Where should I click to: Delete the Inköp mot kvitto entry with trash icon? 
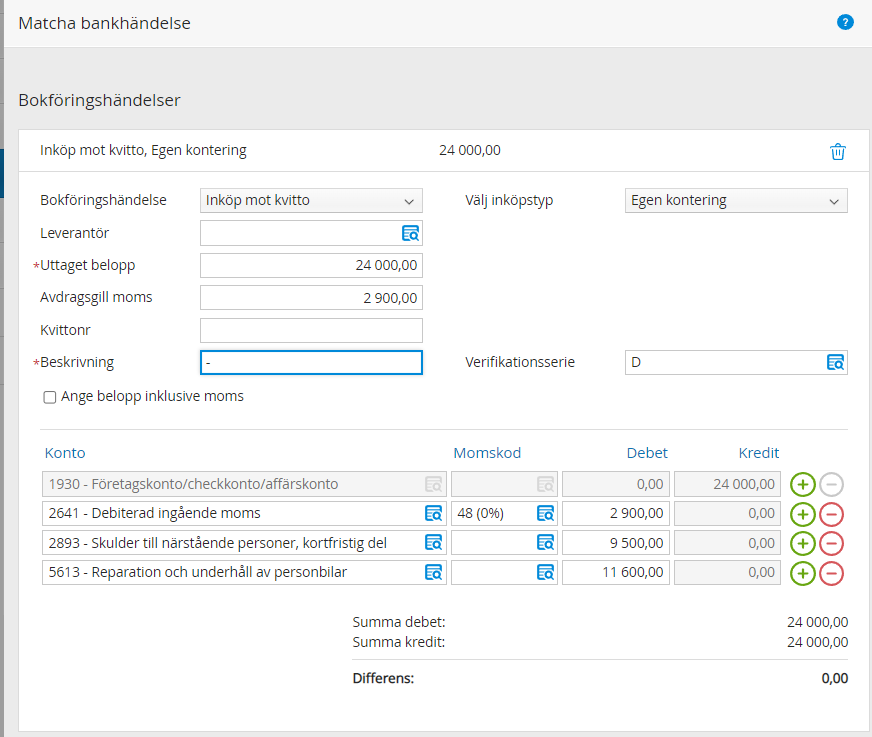[838, 151]
